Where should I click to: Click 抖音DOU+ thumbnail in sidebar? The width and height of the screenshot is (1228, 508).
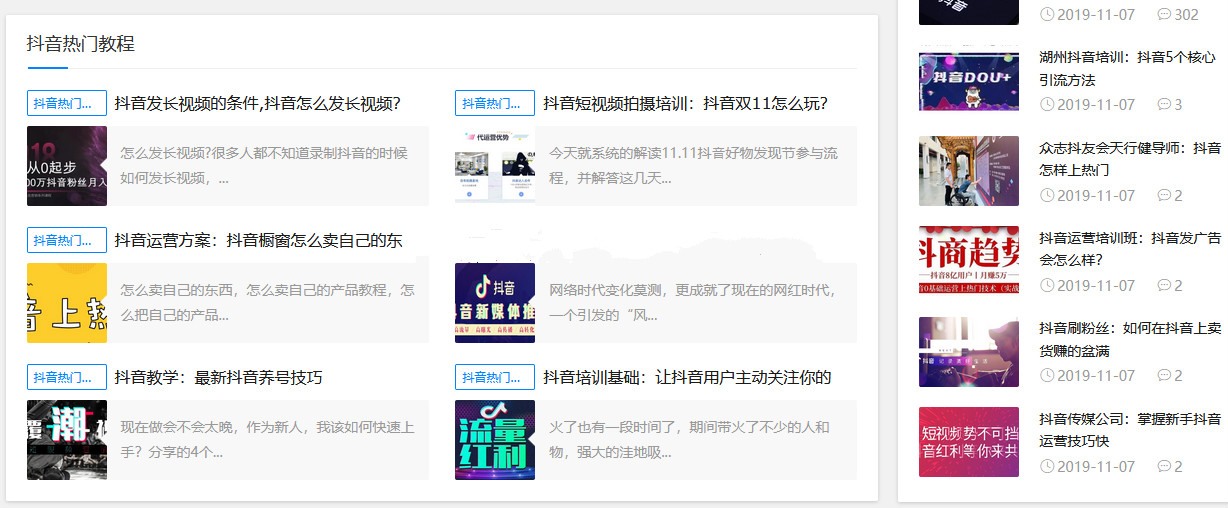969,79
